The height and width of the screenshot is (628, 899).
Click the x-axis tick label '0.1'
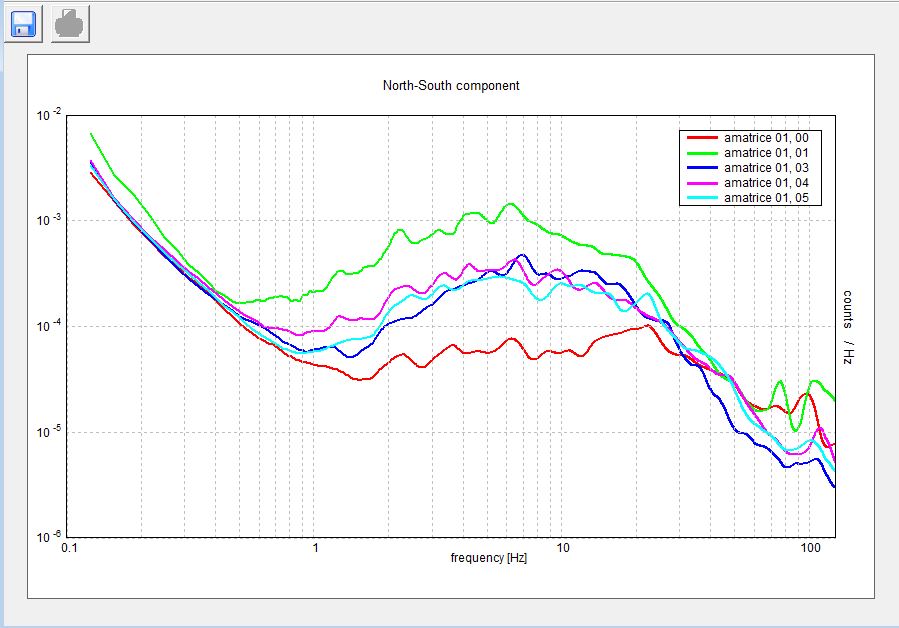(x=69, y=549)
